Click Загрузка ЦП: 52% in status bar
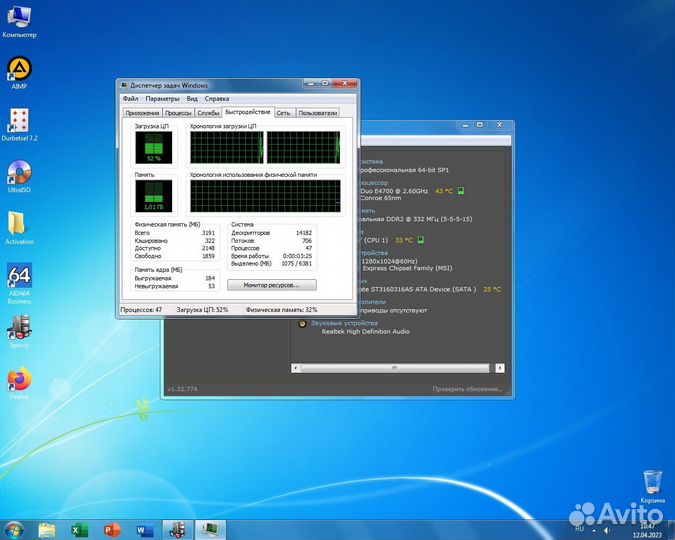This screenshot has width=675, height=540. click(x=202, y=310)
